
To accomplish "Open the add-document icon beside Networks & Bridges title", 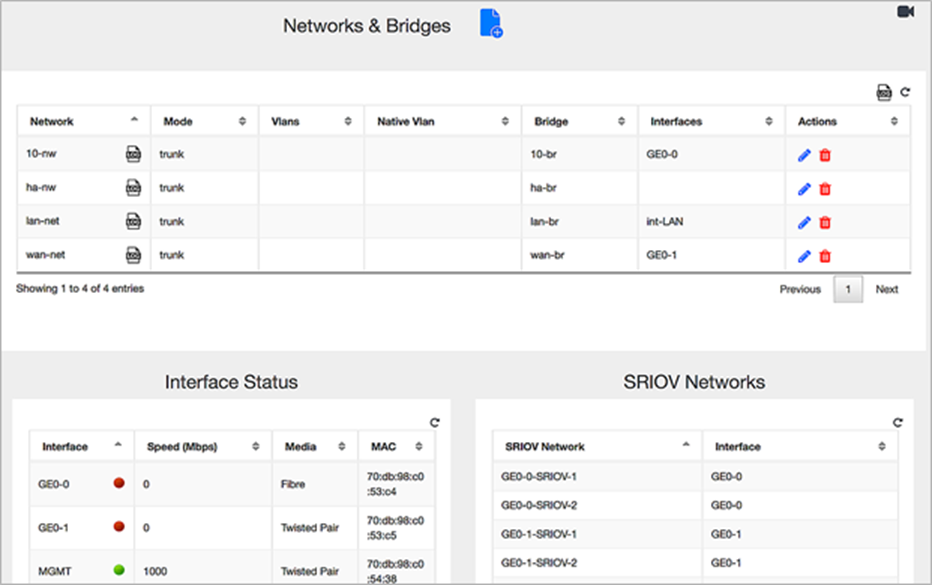I will pos(489,25).
